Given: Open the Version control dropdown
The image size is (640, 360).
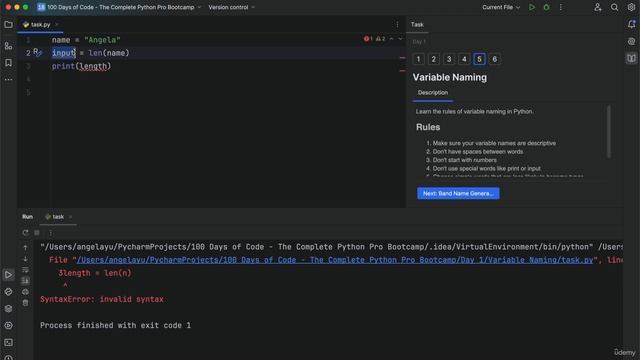Looking at the screenshot, I should 231,7.
